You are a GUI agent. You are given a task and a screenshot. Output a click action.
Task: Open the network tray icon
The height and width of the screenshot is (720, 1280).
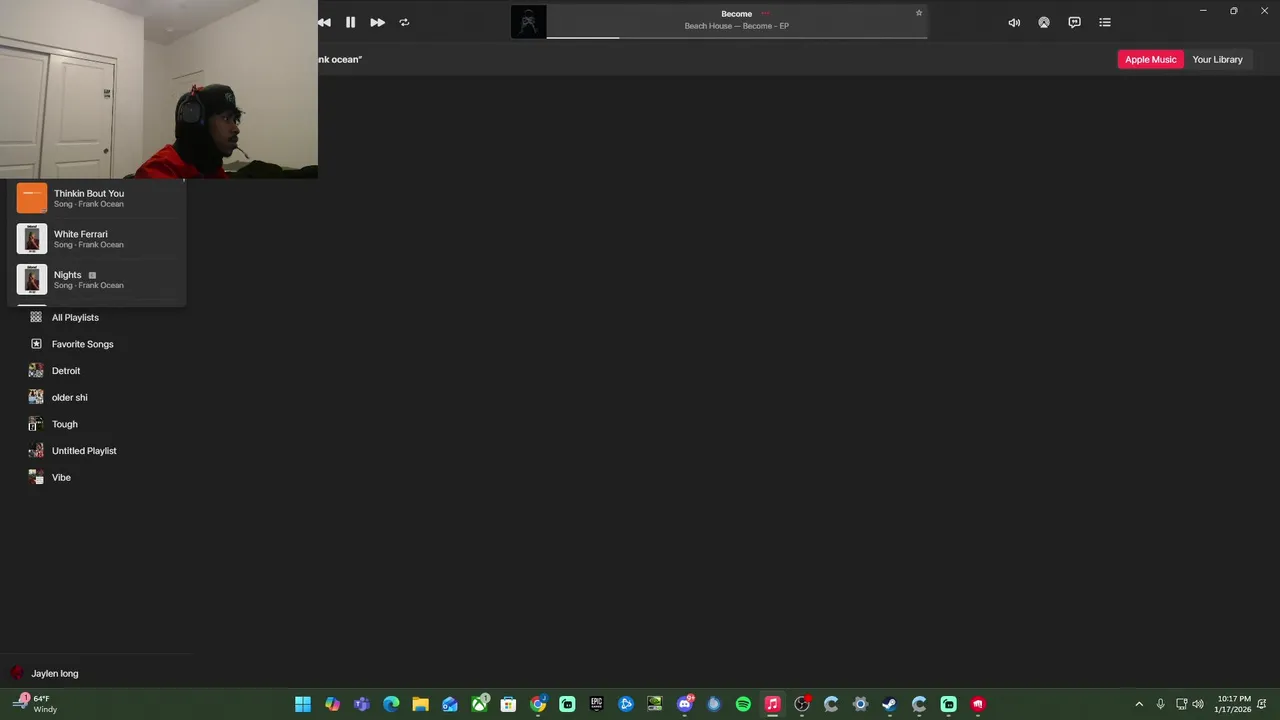(1181, 704)
